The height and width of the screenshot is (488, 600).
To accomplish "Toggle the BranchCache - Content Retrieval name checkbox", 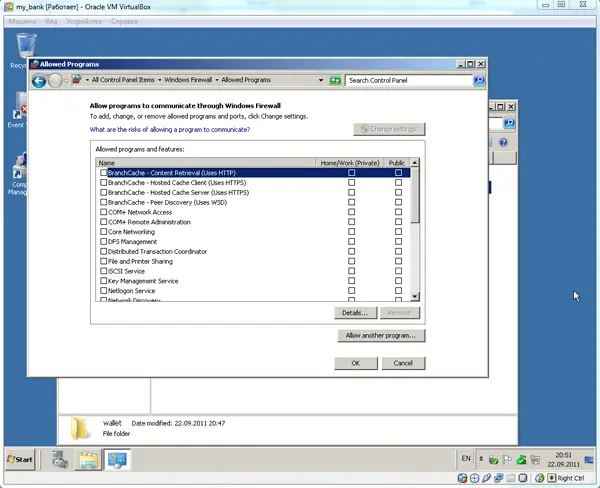I will pyautogui.click(x=103, y=173).
